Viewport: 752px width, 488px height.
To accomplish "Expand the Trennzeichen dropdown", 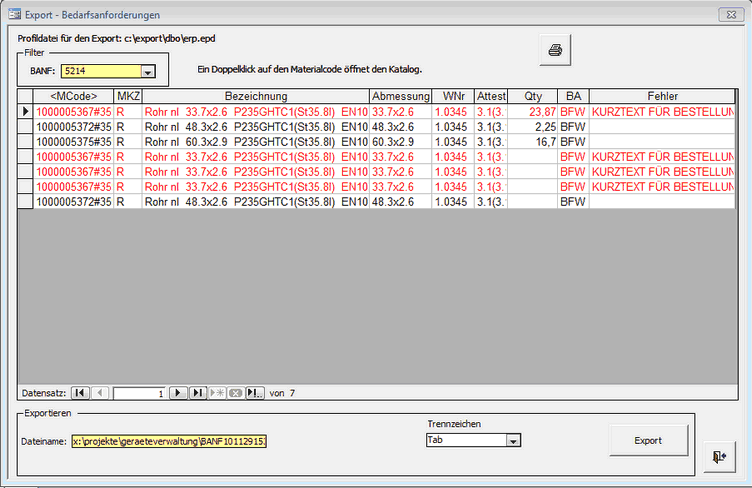I will [x=513, y=440].
